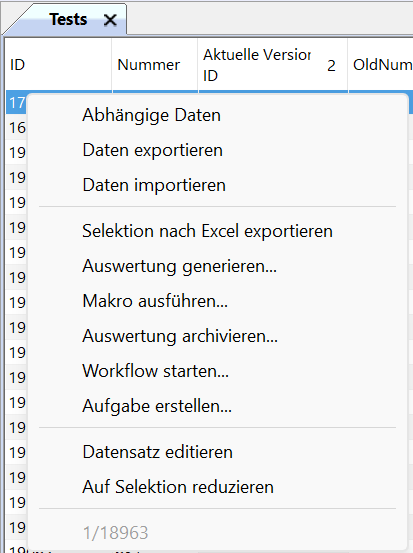Sort by the ID column header
Viewport: 413px width, 553px height.
pyautogui.click(x=59, y=65)
